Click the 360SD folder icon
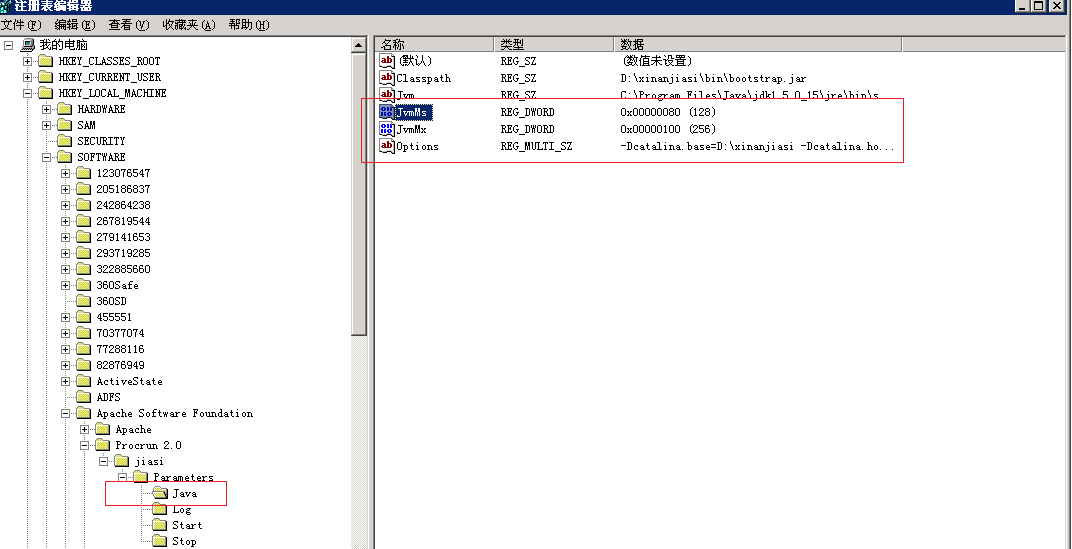1072x549 pixels. (x=83, y=301)
